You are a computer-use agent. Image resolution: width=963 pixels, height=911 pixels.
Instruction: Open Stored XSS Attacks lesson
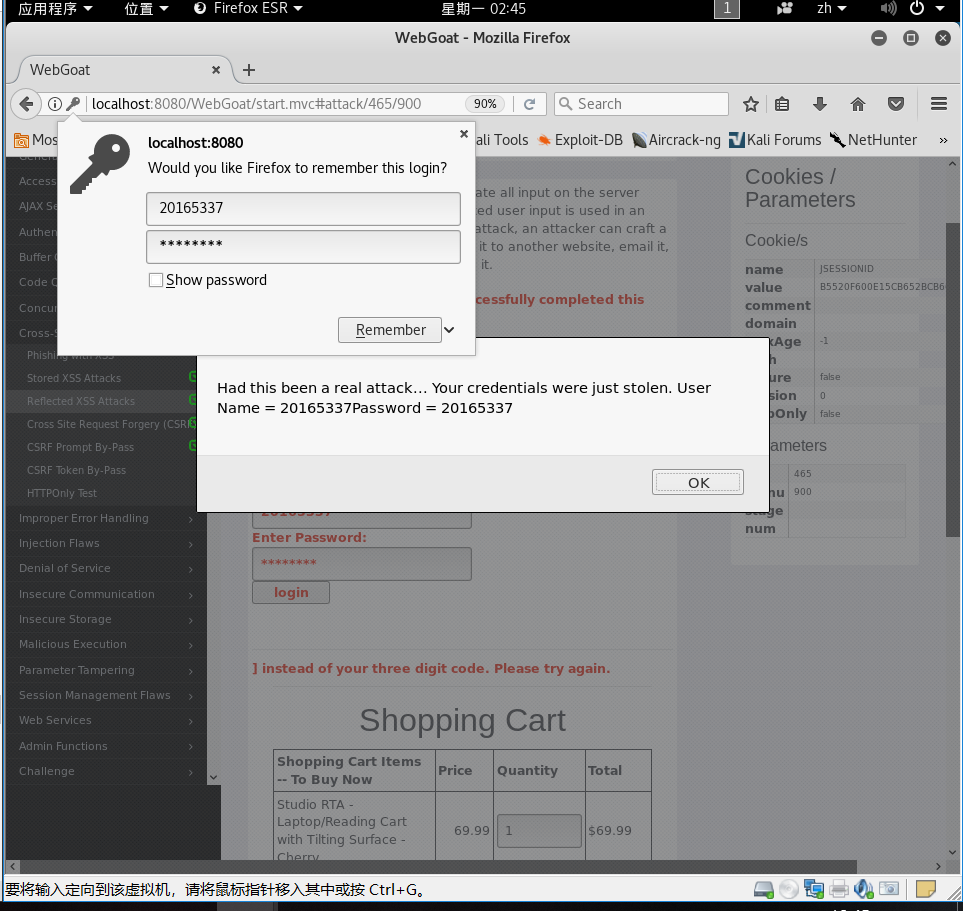[74, 378]
